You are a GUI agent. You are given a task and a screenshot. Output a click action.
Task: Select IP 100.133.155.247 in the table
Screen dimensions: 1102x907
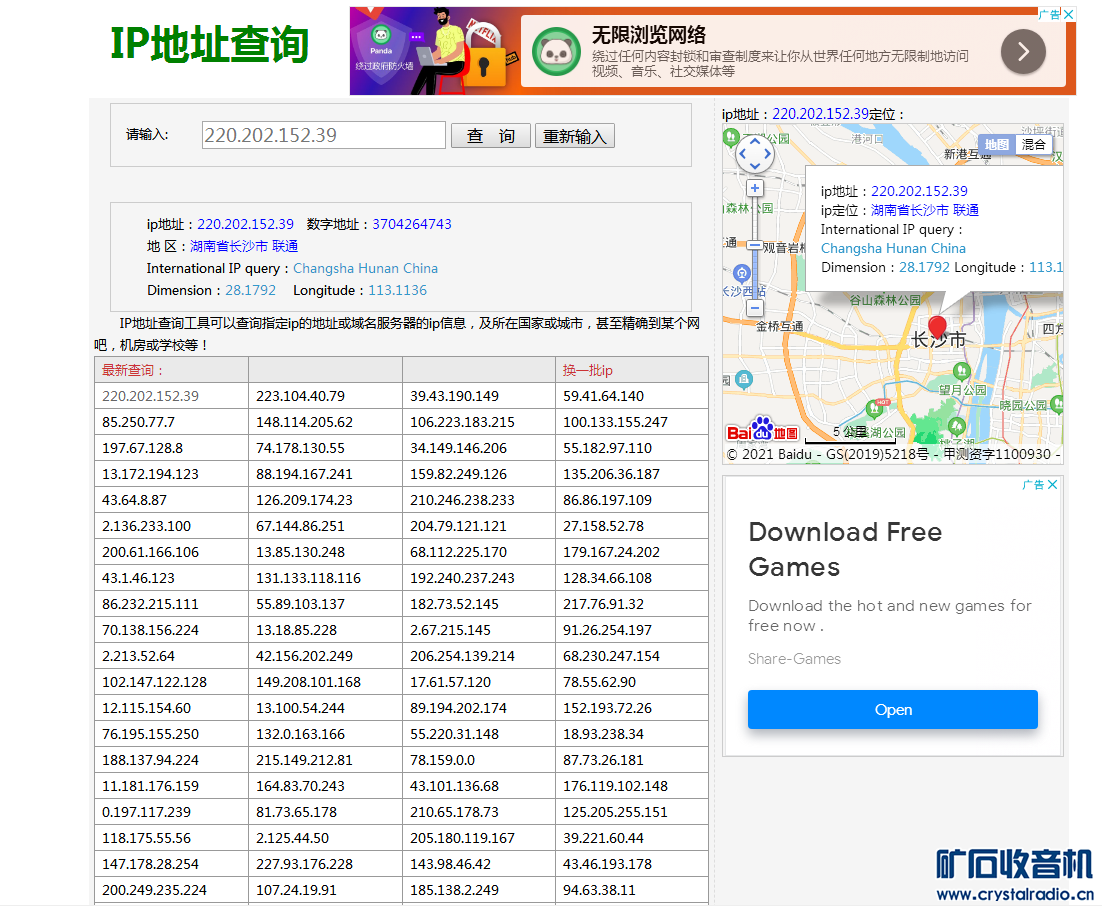click(x=615, y=422)
